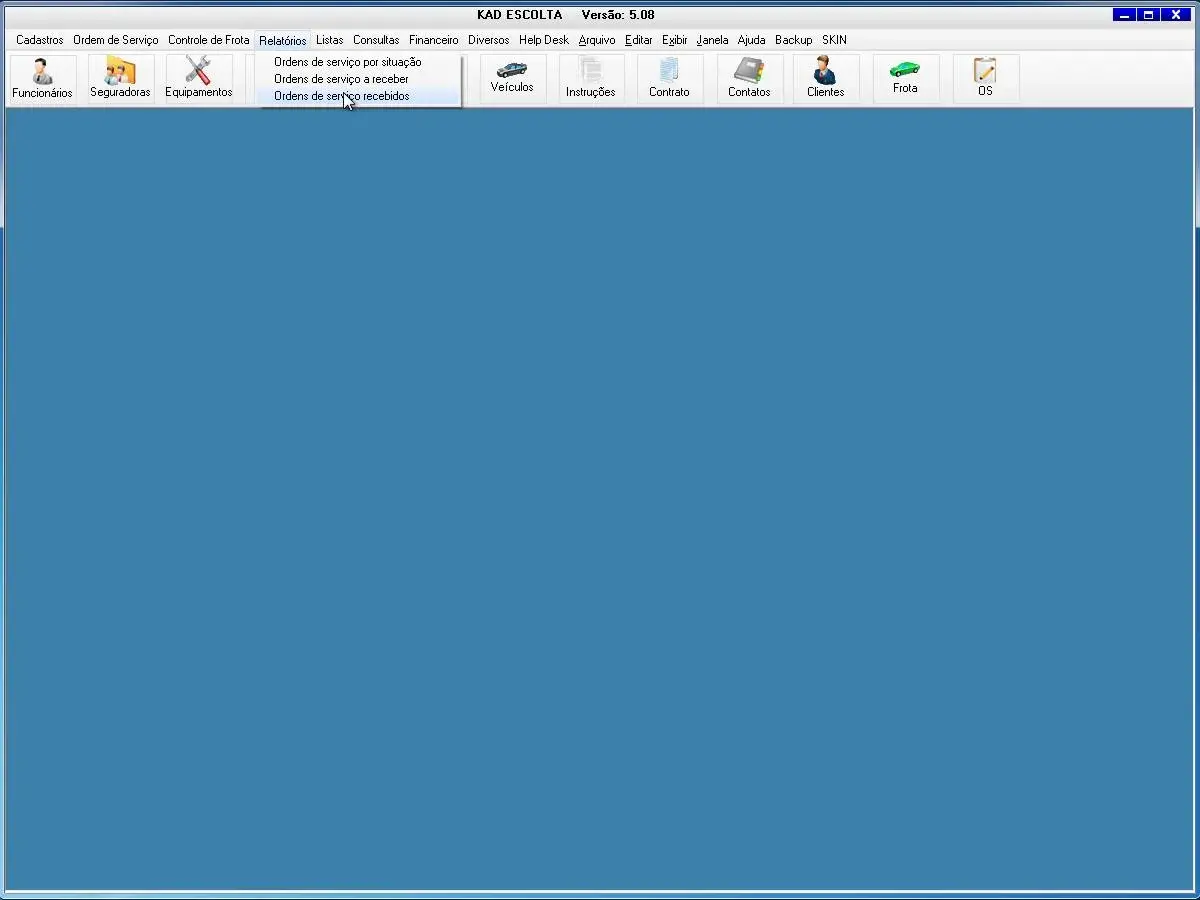
Task: Expand the Consultas menu
Action: 375,40
